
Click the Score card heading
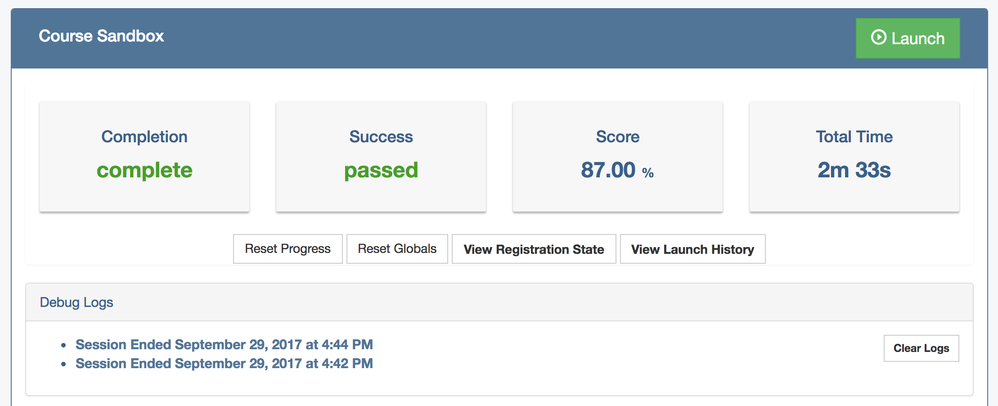tap(617, 137)
